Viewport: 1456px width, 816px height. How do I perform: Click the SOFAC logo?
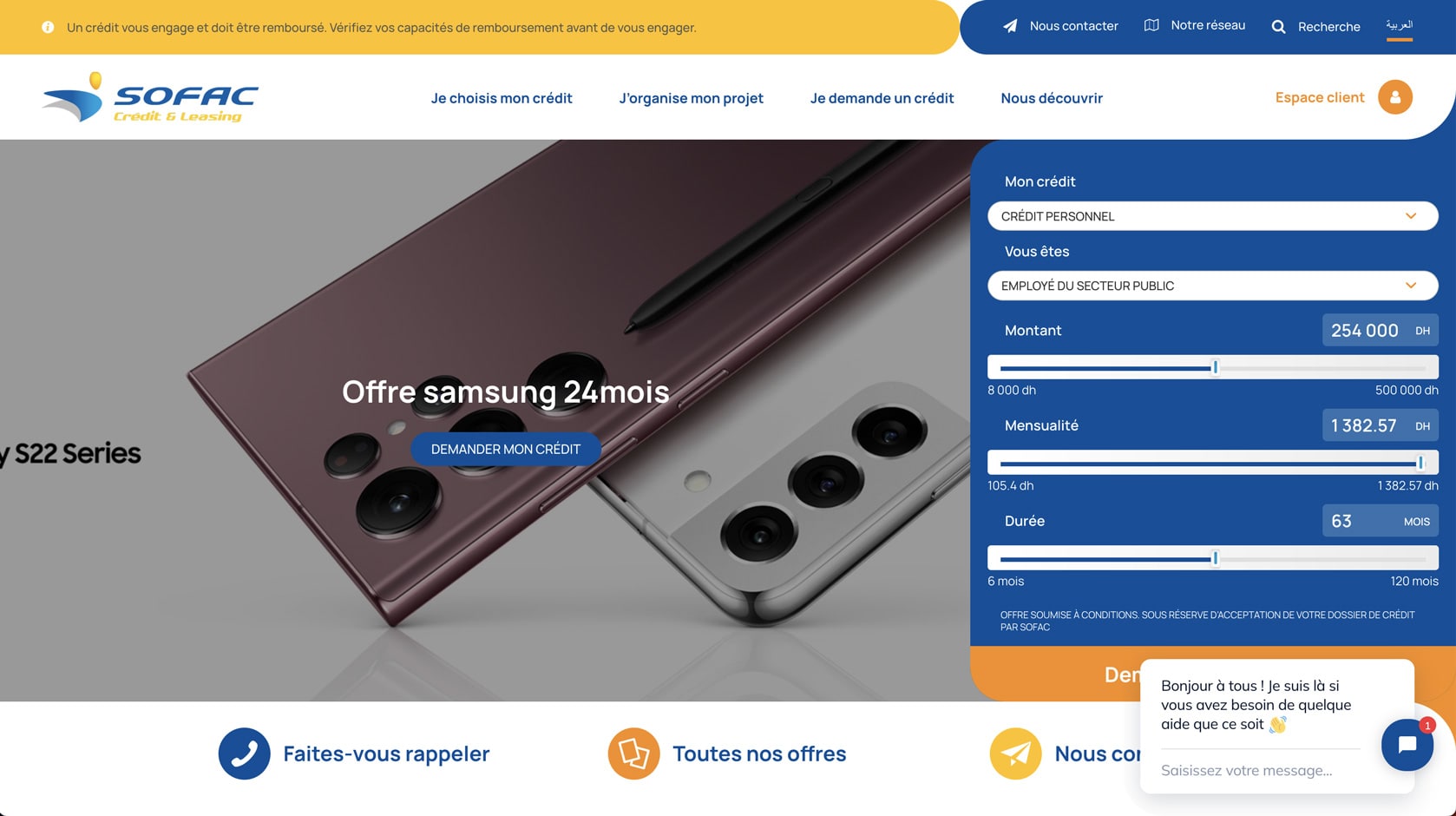150,97
